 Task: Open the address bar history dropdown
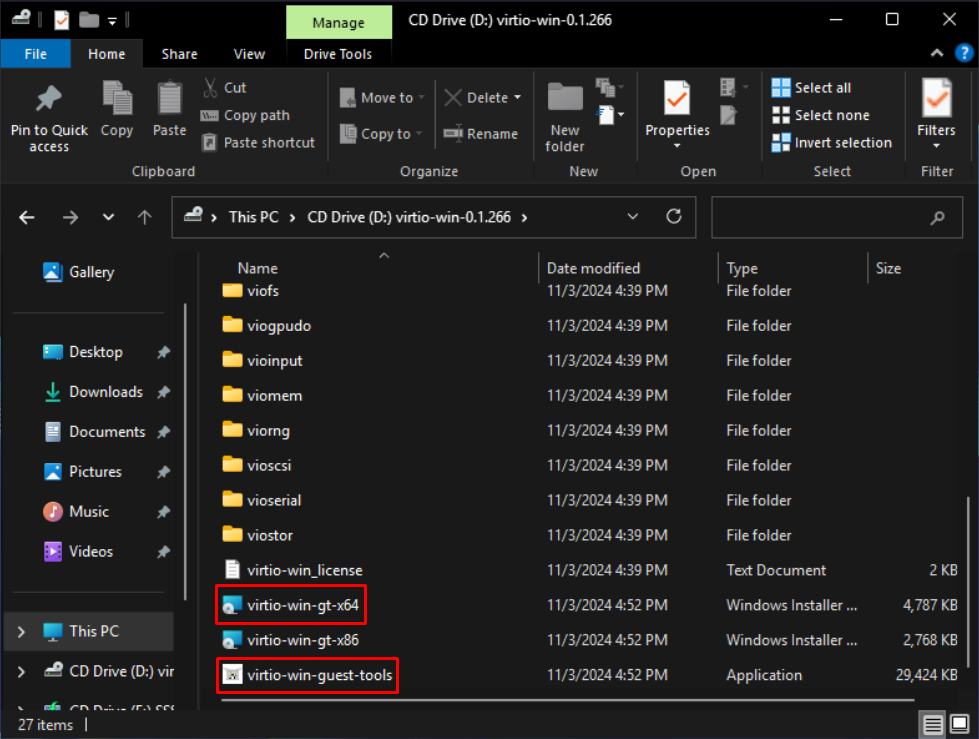[x=633, y=216]
